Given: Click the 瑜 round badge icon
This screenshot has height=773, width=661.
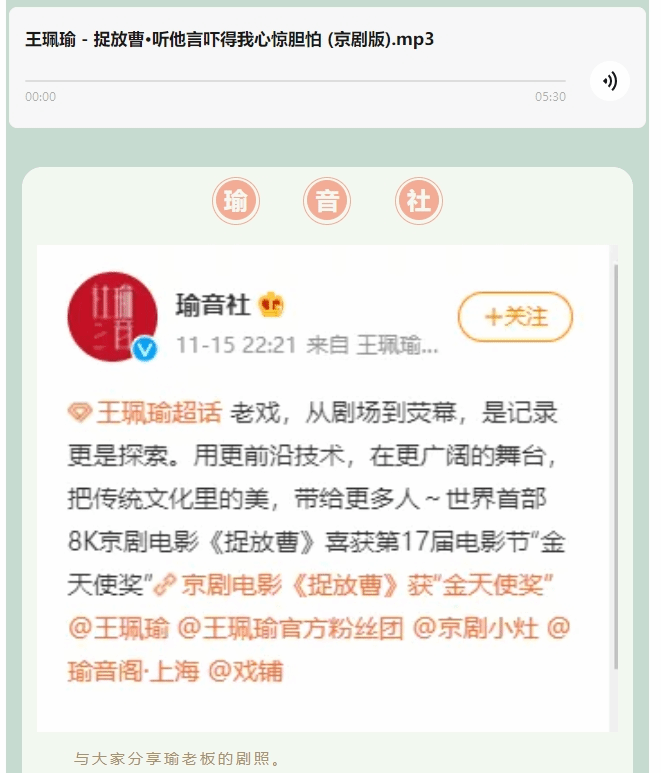Looking at the screenshot, I should click(236, 201).
